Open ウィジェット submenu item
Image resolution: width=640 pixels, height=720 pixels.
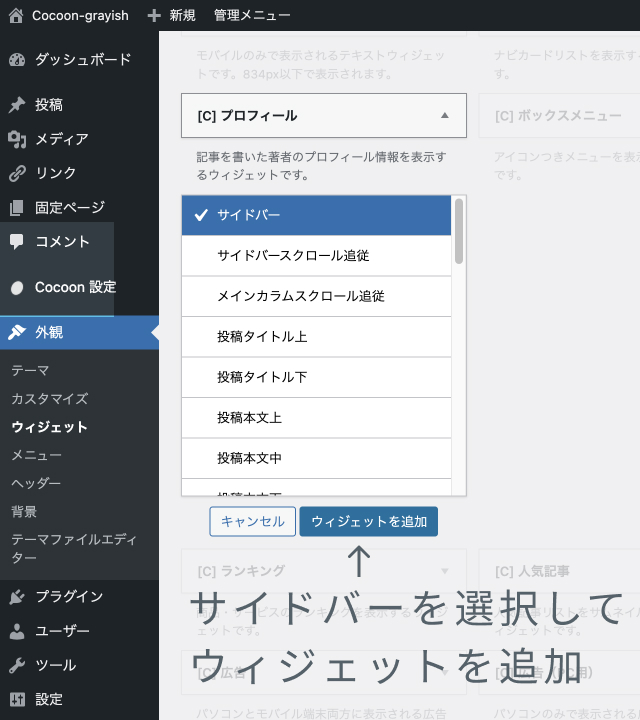pos(49,427)
